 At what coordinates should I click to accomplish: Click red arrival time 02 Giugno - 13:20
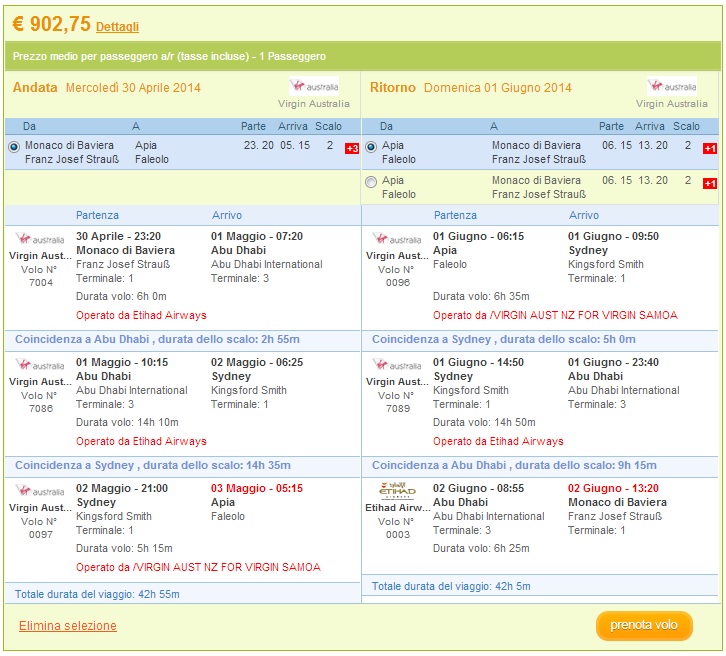pyautogui.click(x=613, y=488)
